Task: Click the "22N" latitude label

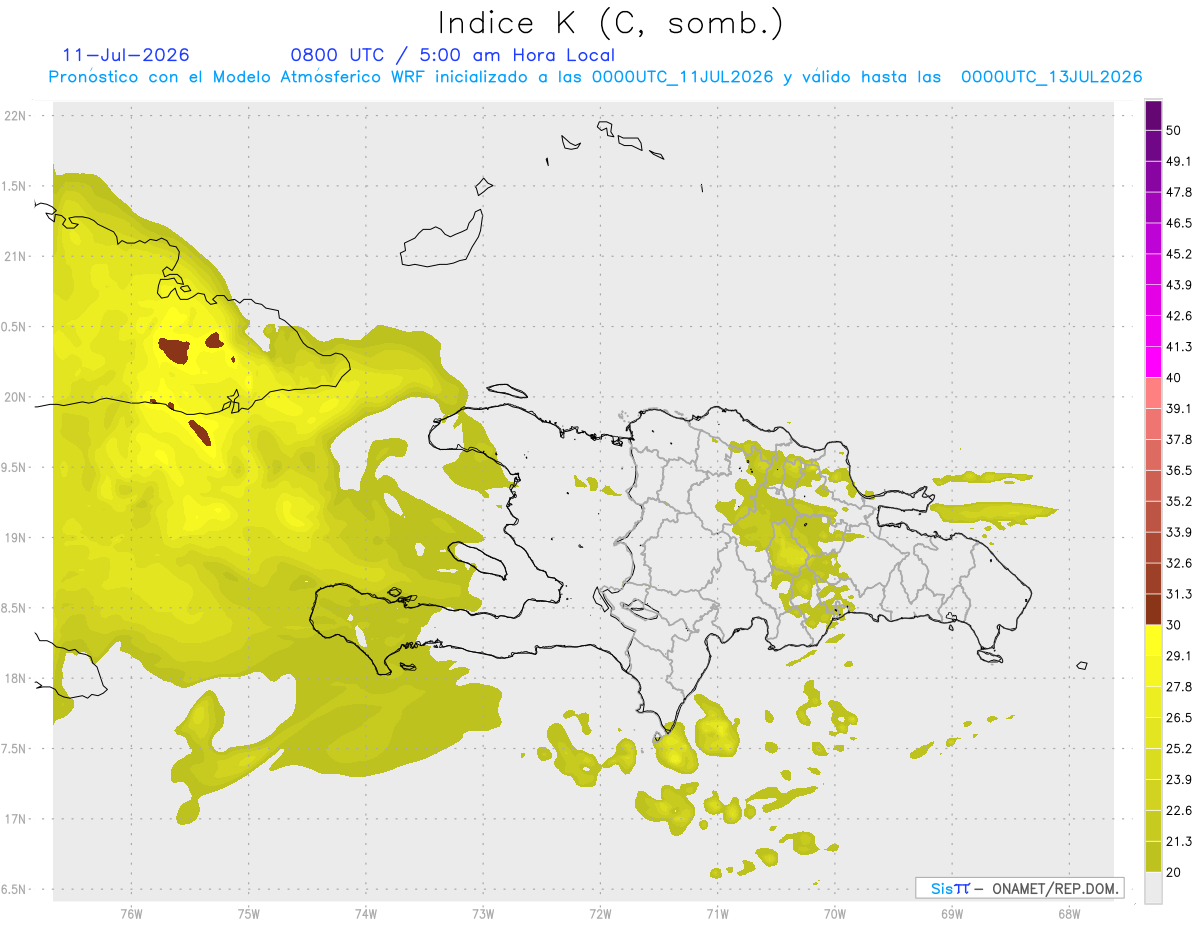Action: [x=17, y=115]
